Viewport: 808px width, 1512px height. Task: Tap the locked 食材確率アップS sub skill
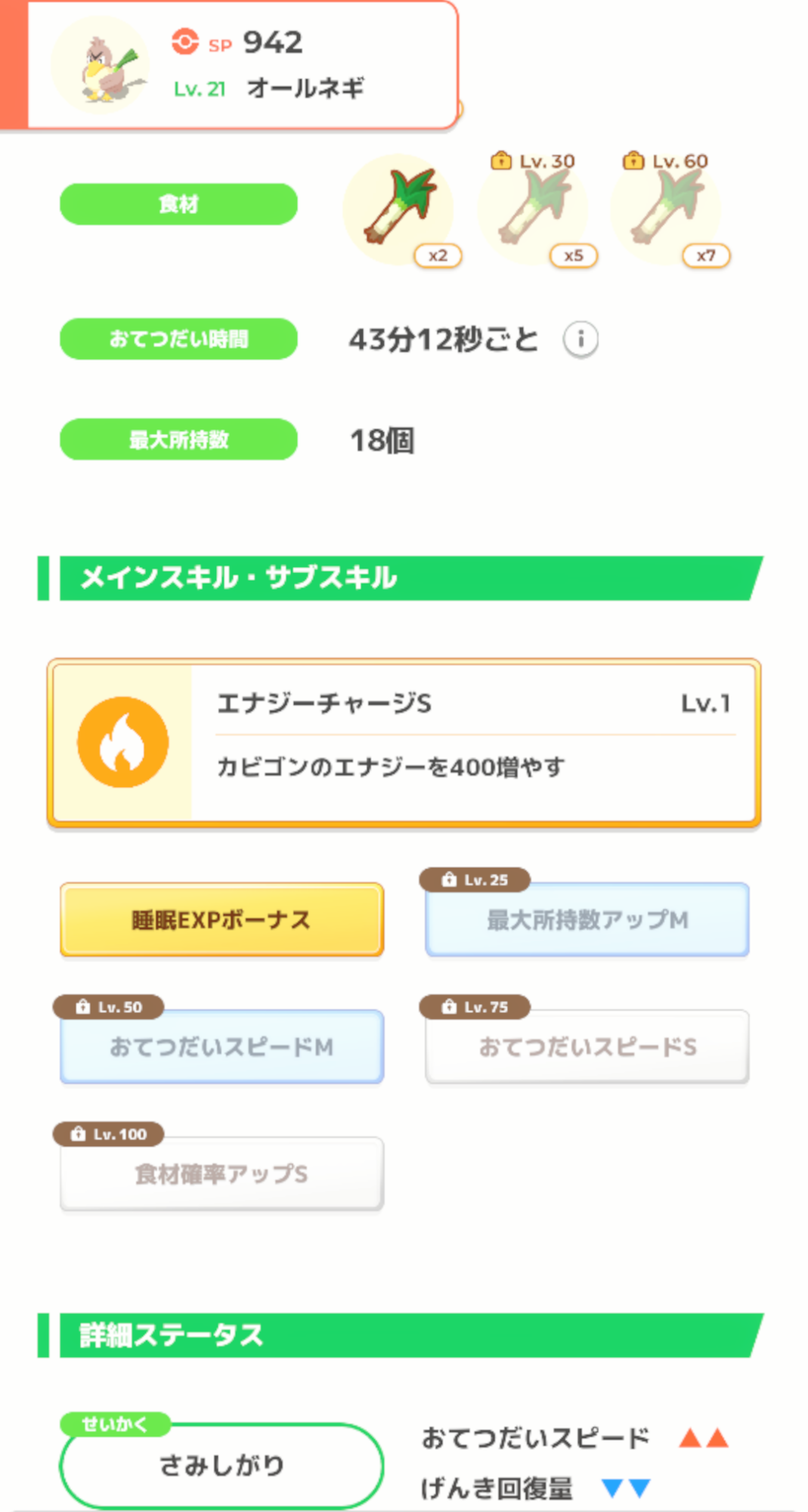[x=221, y=1173]
